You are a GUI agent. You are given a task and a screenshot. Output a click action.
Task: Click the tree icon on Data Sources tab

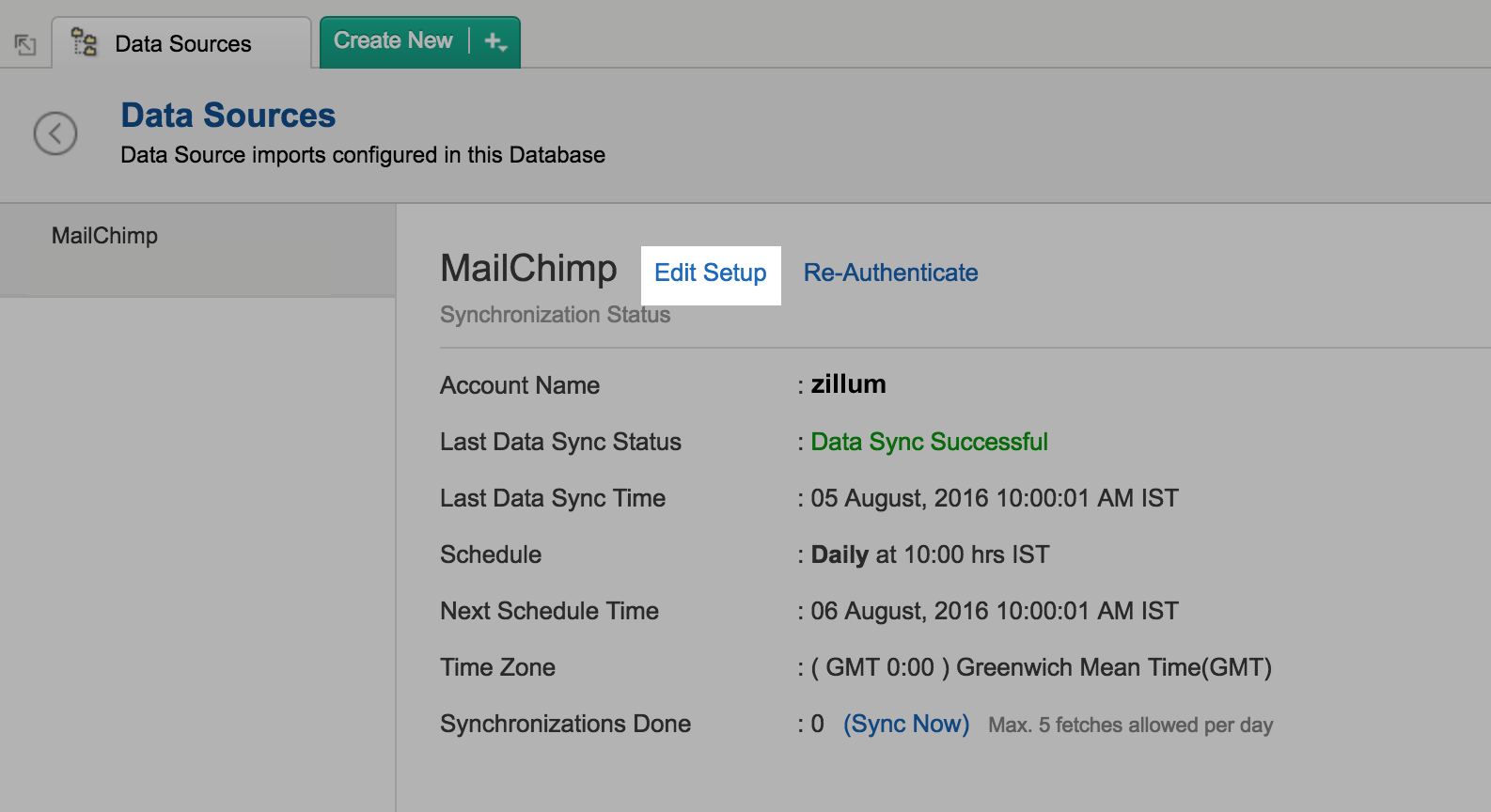click(x=85, y=42)
